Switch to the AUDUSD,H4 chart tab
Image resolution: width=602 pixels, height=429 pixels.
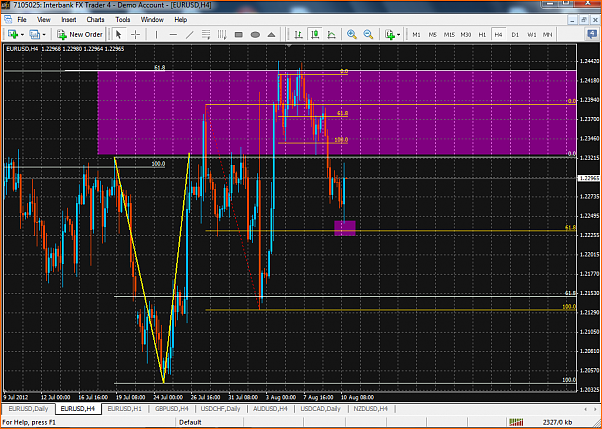(x=272, y=409)
